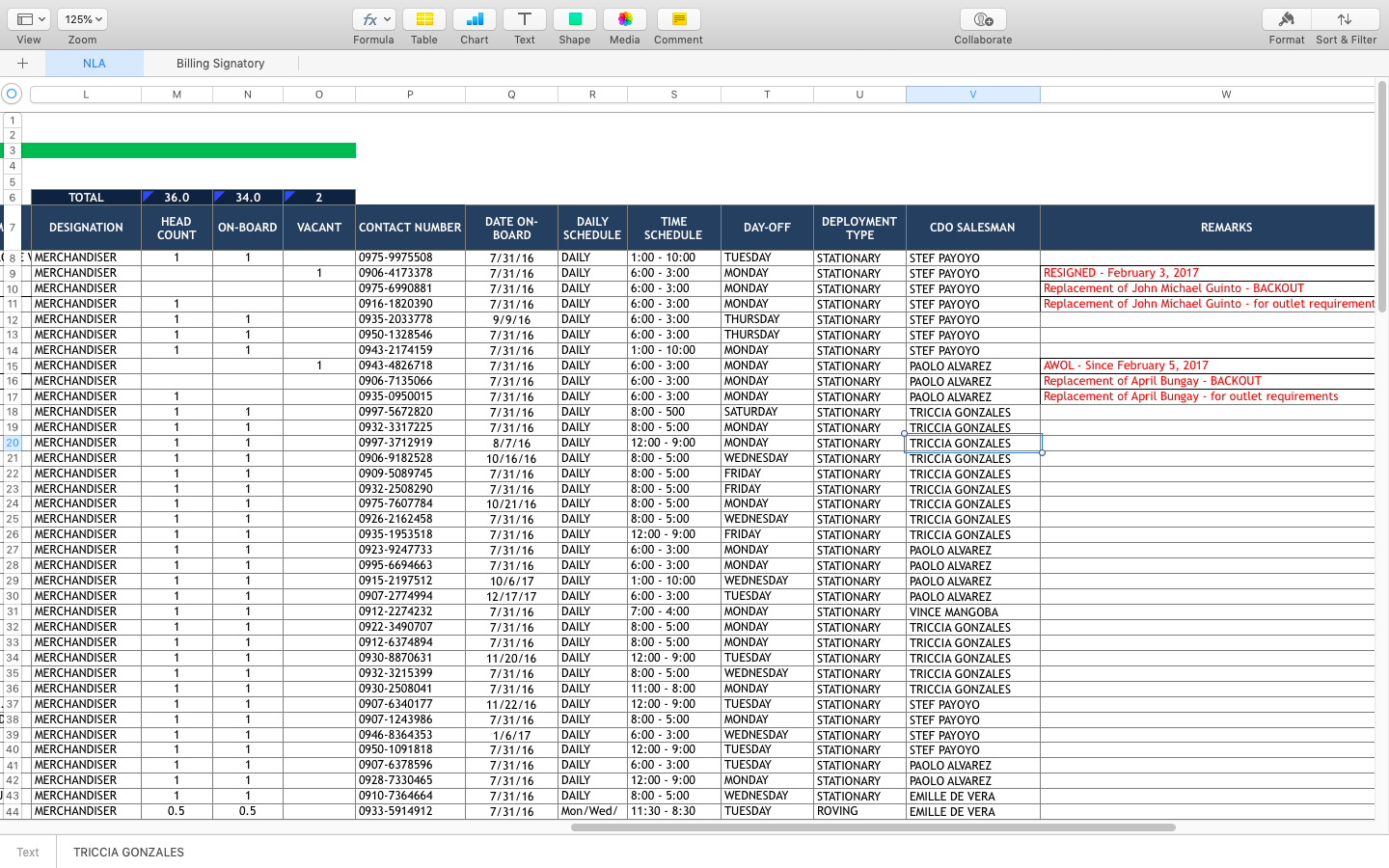Click the Collaborate button
This screenshot has width=1389, height=868.
pos(983,19)
